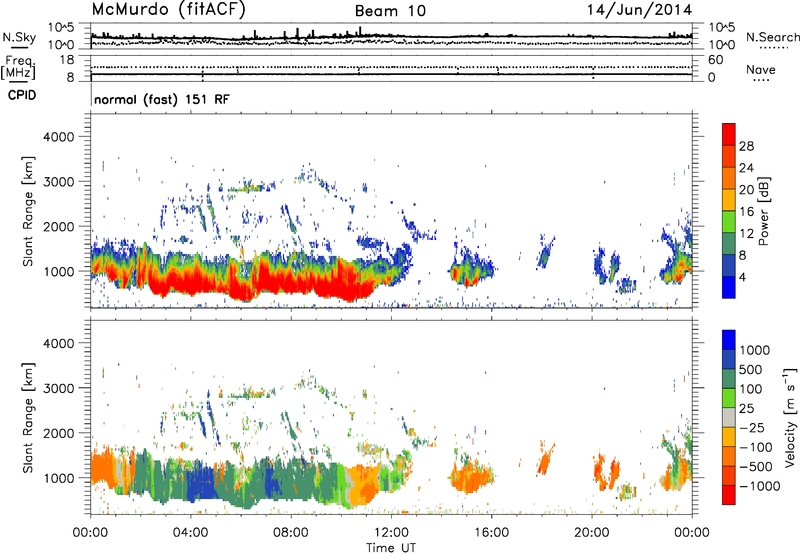This screenshot has width=800, height=554.
Task: Click the 100 label on velocity colorbar
Action: coord(751,389)
